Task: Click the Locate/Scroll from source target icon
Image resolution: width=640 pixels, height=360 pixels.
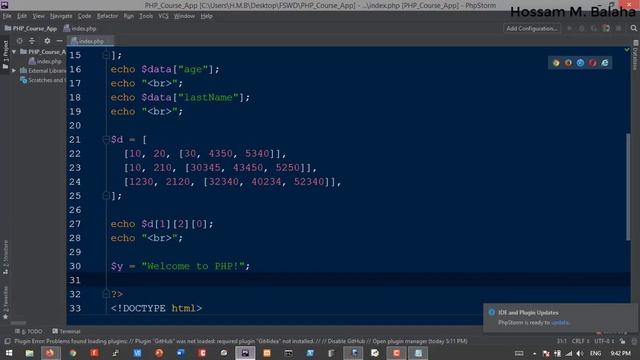Action: [x=19, y=41]
